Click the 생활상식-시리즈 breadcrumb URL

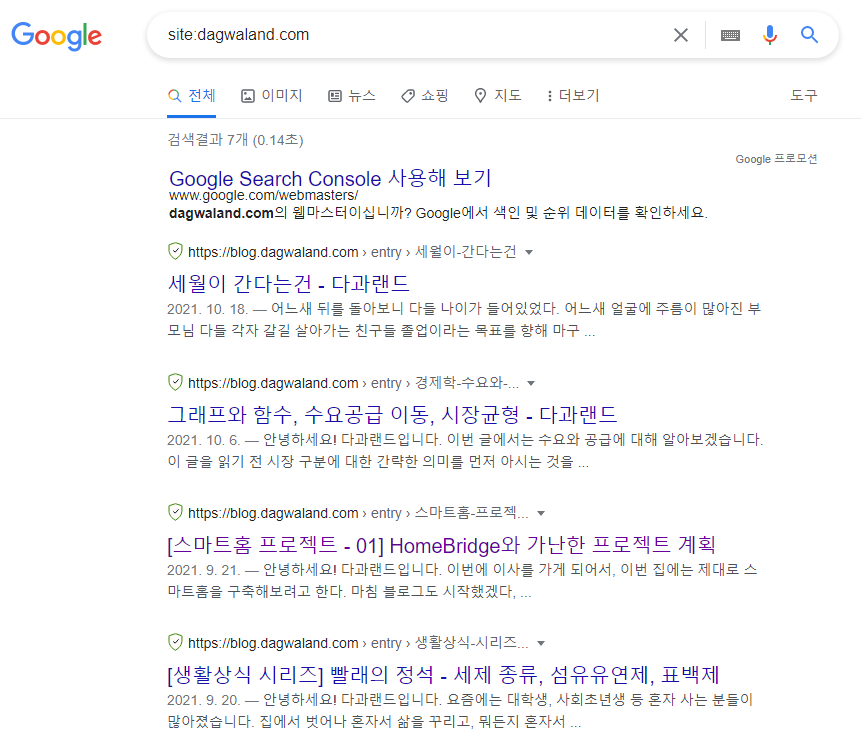point(358,643)
